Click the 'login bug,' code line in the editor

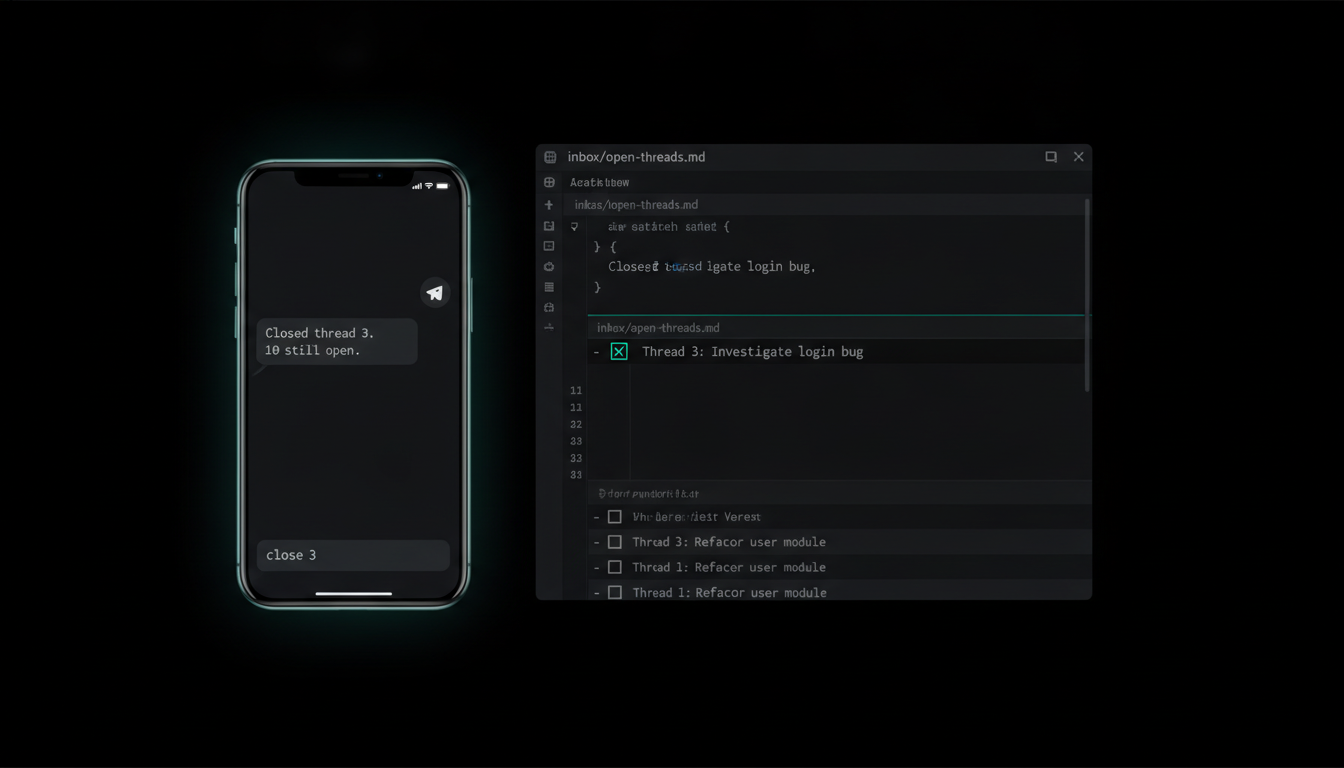pyautogui.click(x=712, y=267)
